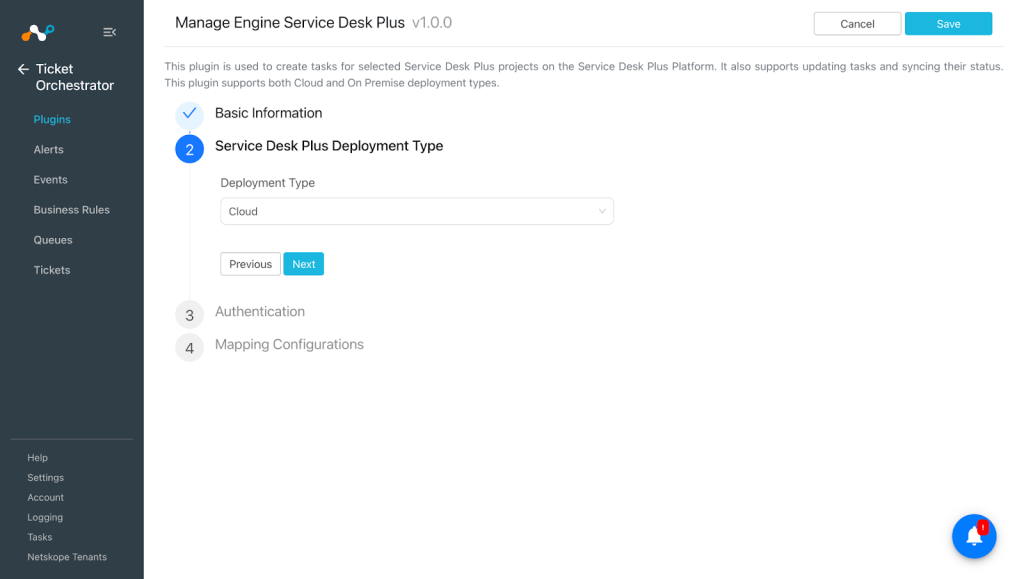Open the Account link
This screenshot has height=579, width=1024.
(x=46, y=497)
